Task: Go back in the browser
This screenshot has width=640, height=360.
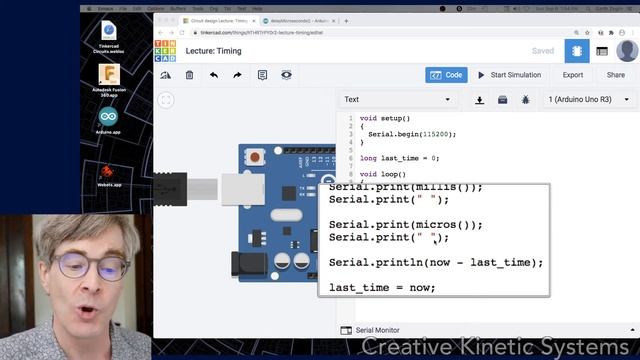Action: pyautogui.click(x=160, y=33)
